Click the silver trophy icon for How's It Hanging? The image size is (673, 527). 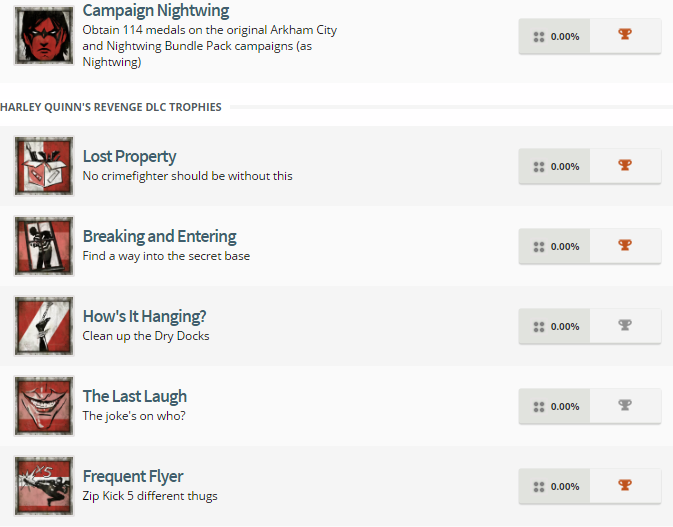(625, 326)
